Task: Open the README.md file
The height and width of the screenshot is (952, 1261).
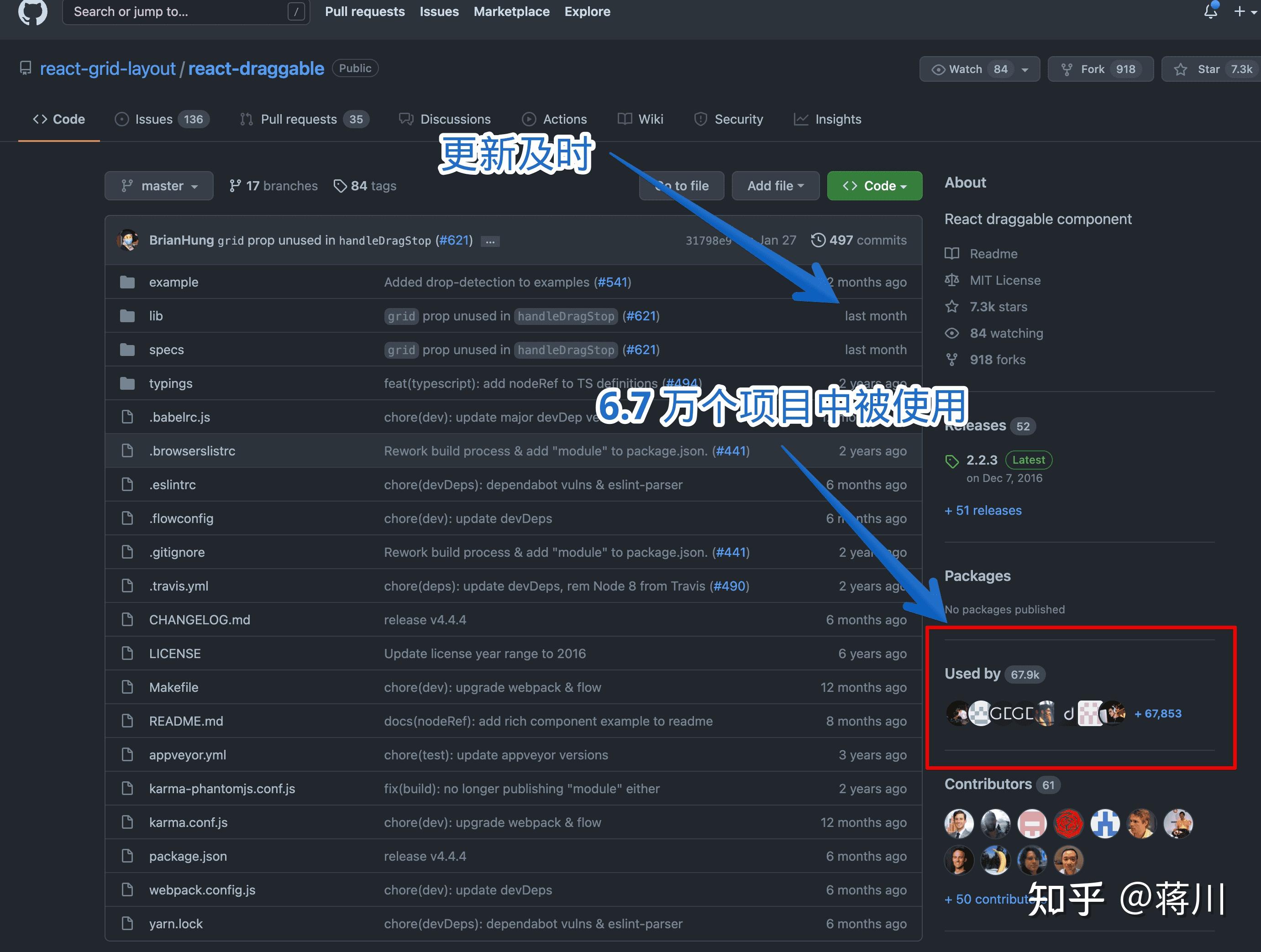Action: 186,721
